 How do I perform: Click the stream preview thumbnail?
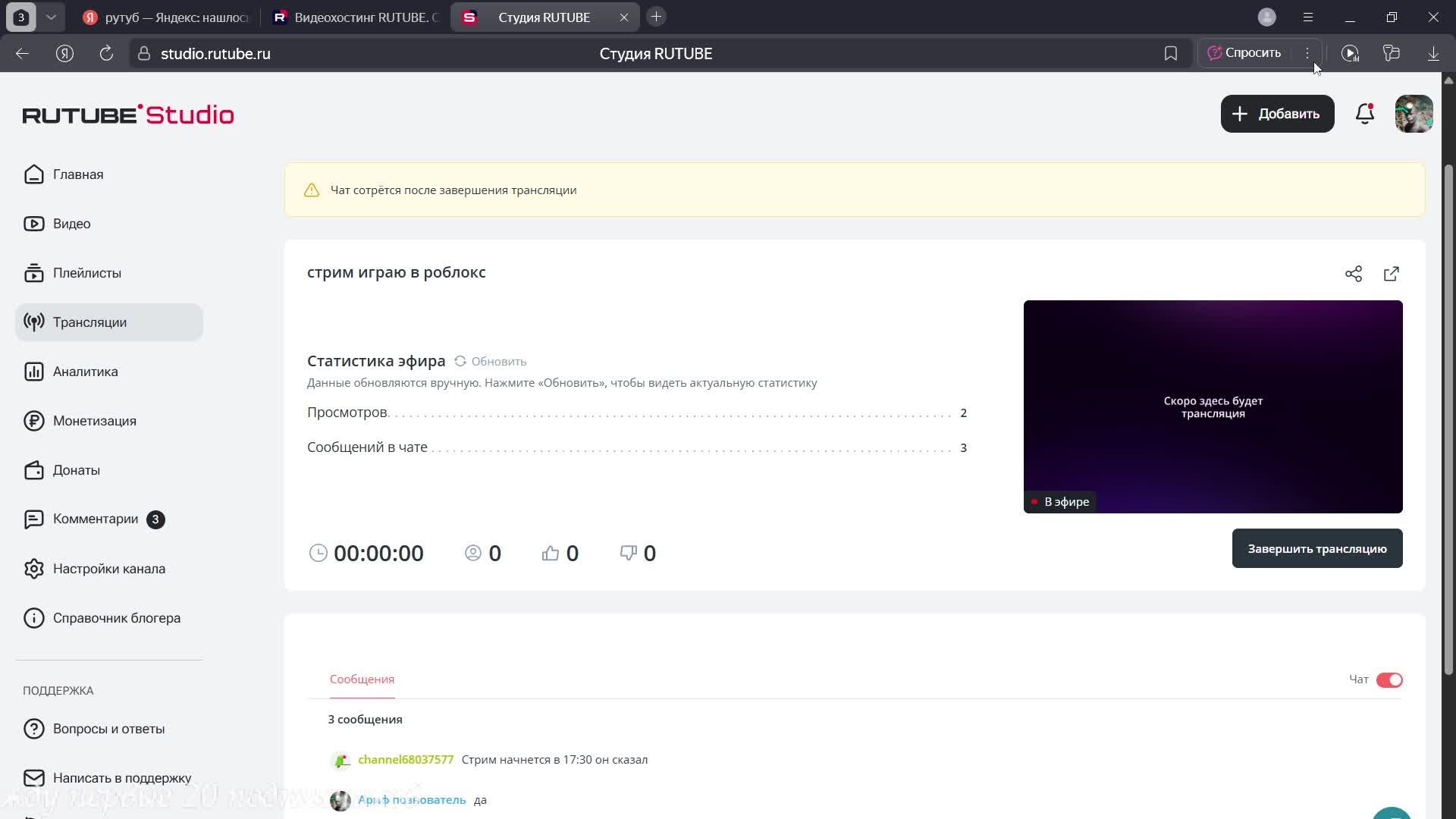click(x=1212, y=406)
